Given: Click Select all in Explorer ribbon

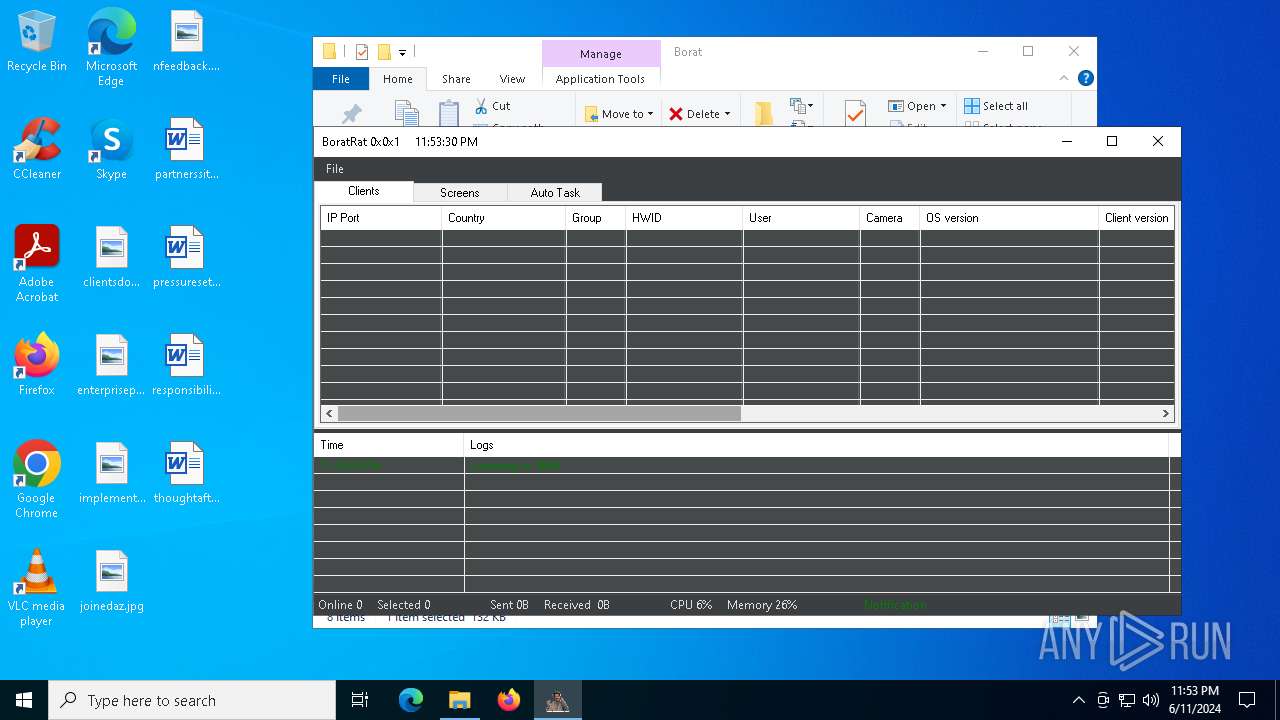Looking at the screenshot, I should tap(996, 106).
